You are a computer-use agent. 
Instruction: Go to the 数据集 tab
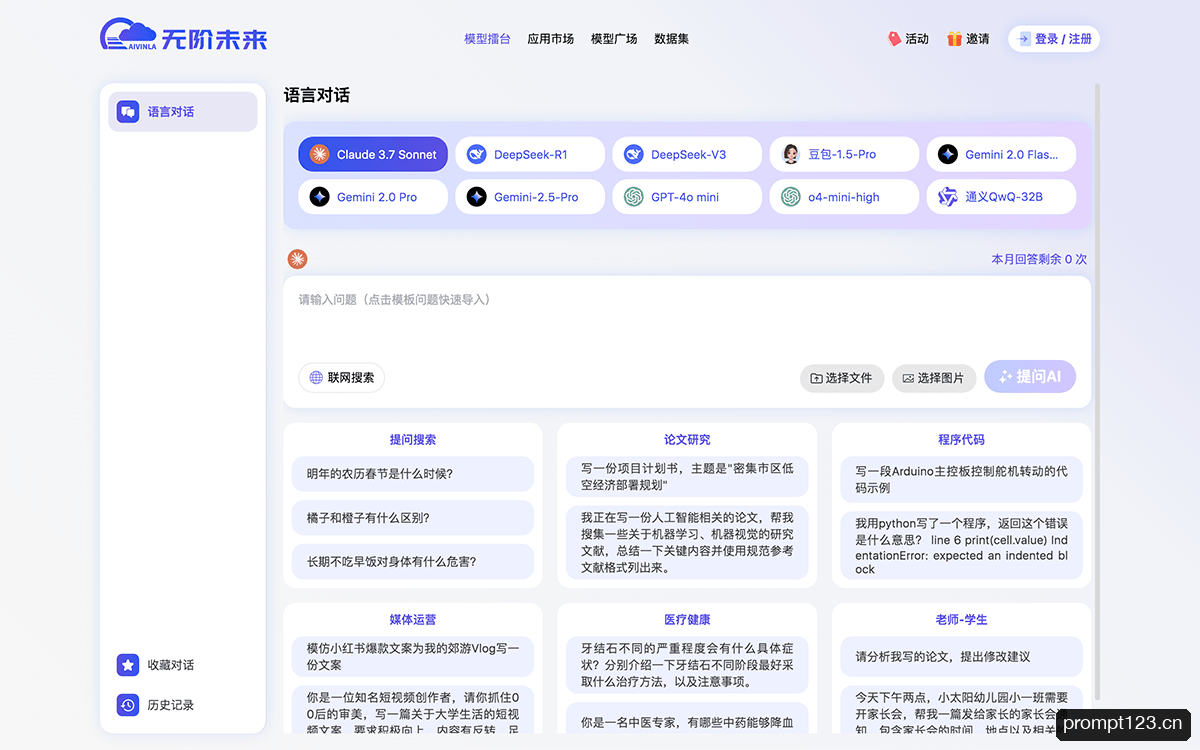click(671, 39)
